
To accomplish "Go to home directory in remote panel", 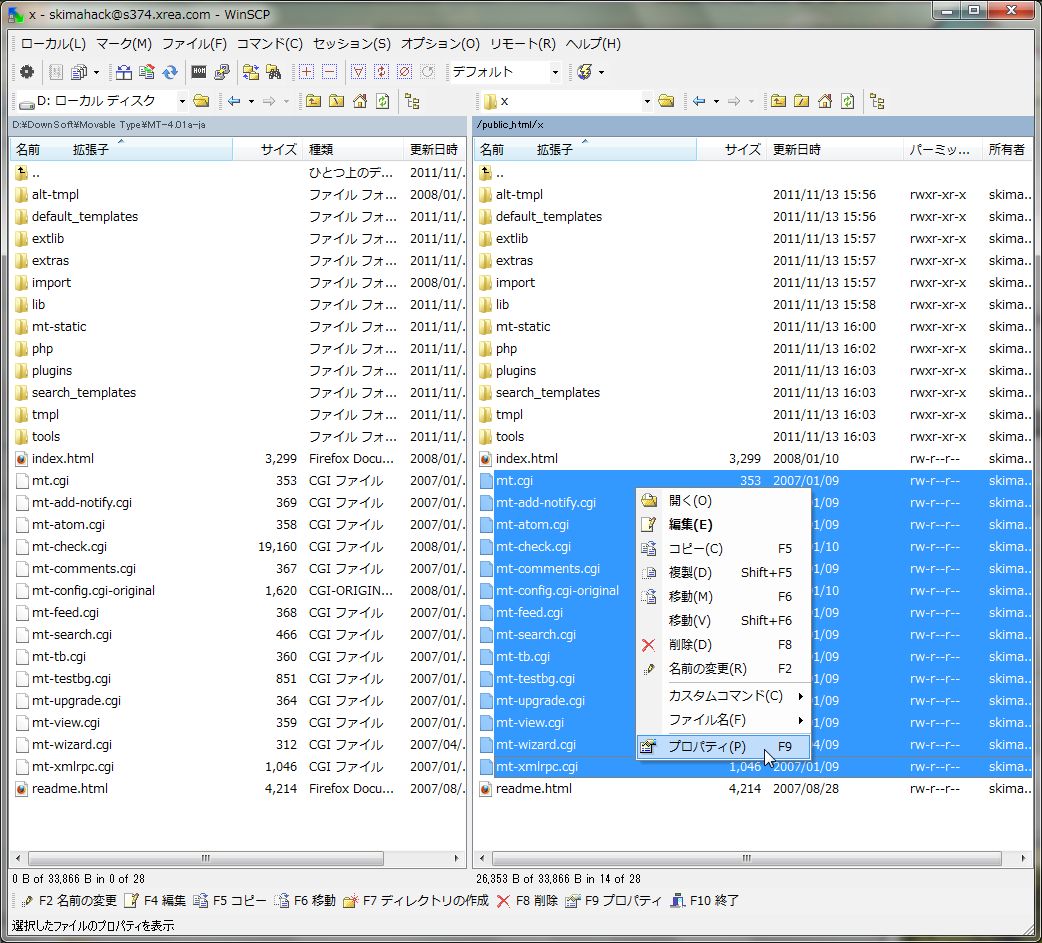I will click(825, 101).
